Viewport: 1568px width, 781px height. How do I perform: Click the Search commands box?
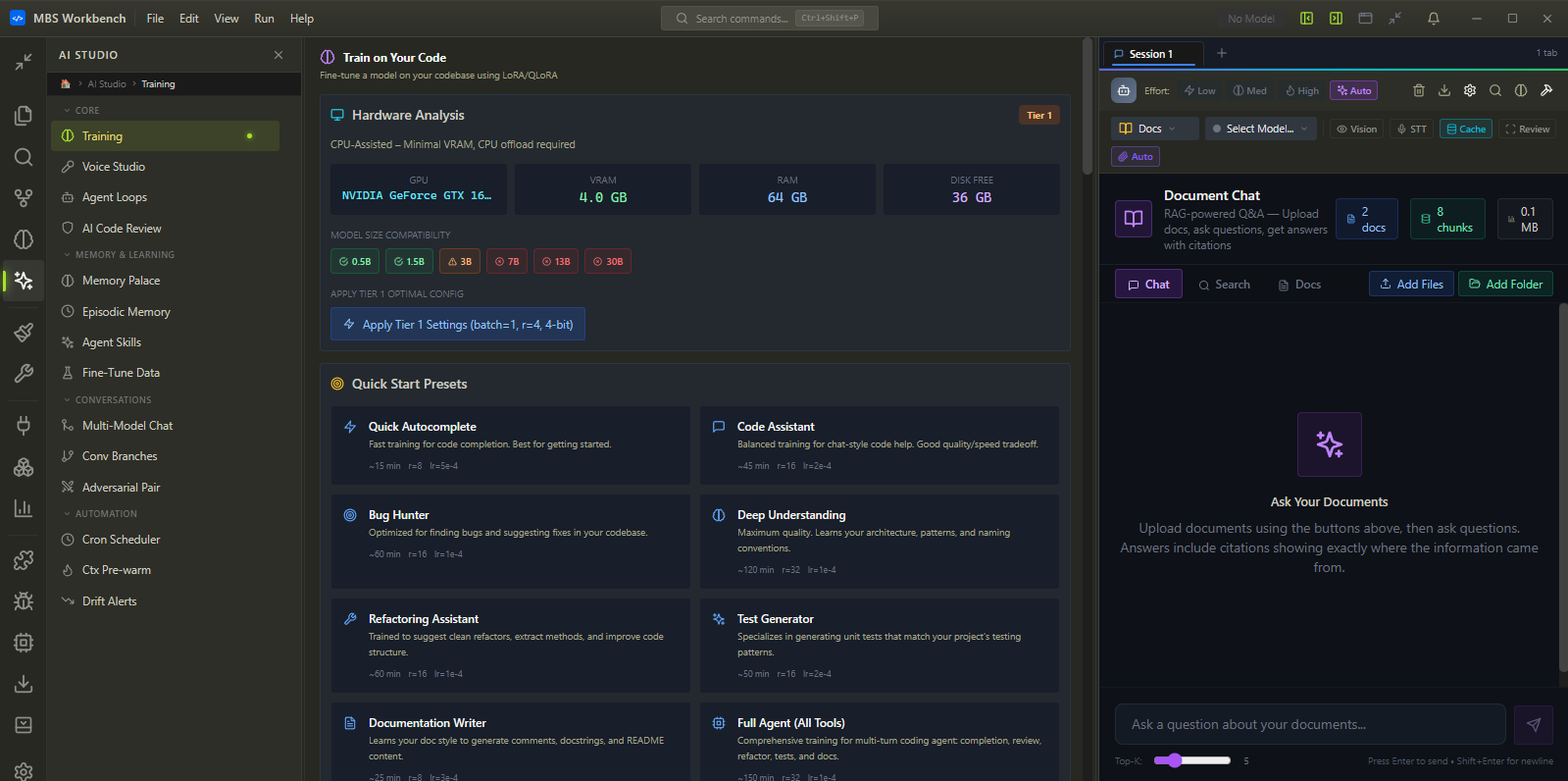pyautogui.click(x=770, y=19)
